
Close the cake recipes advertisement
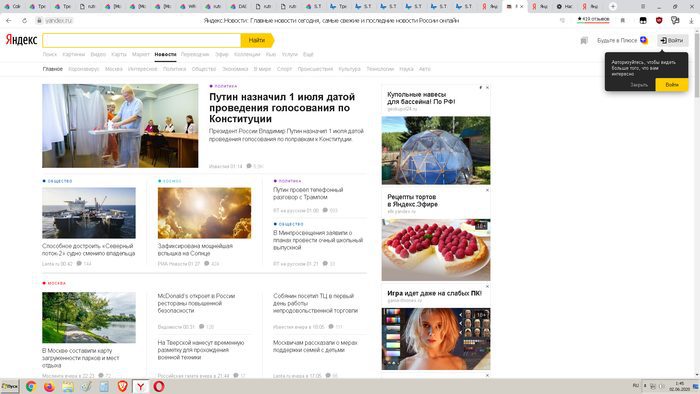coord(487,190)
